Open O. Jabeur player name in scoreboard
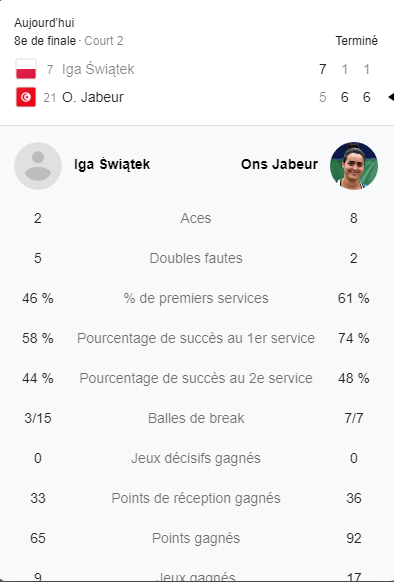 click(93, 97)
